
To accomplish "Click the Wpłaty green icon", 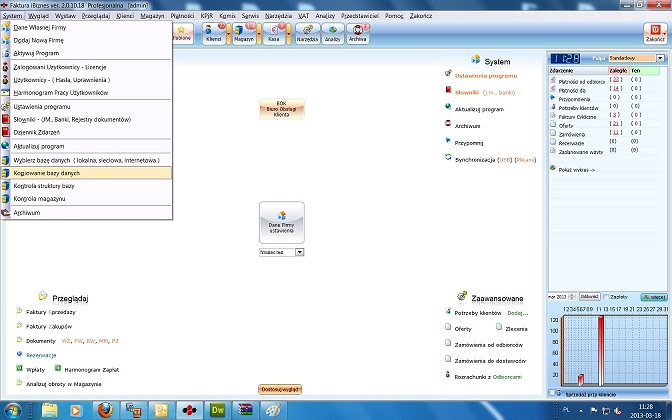I will click(x=19, y=368).
